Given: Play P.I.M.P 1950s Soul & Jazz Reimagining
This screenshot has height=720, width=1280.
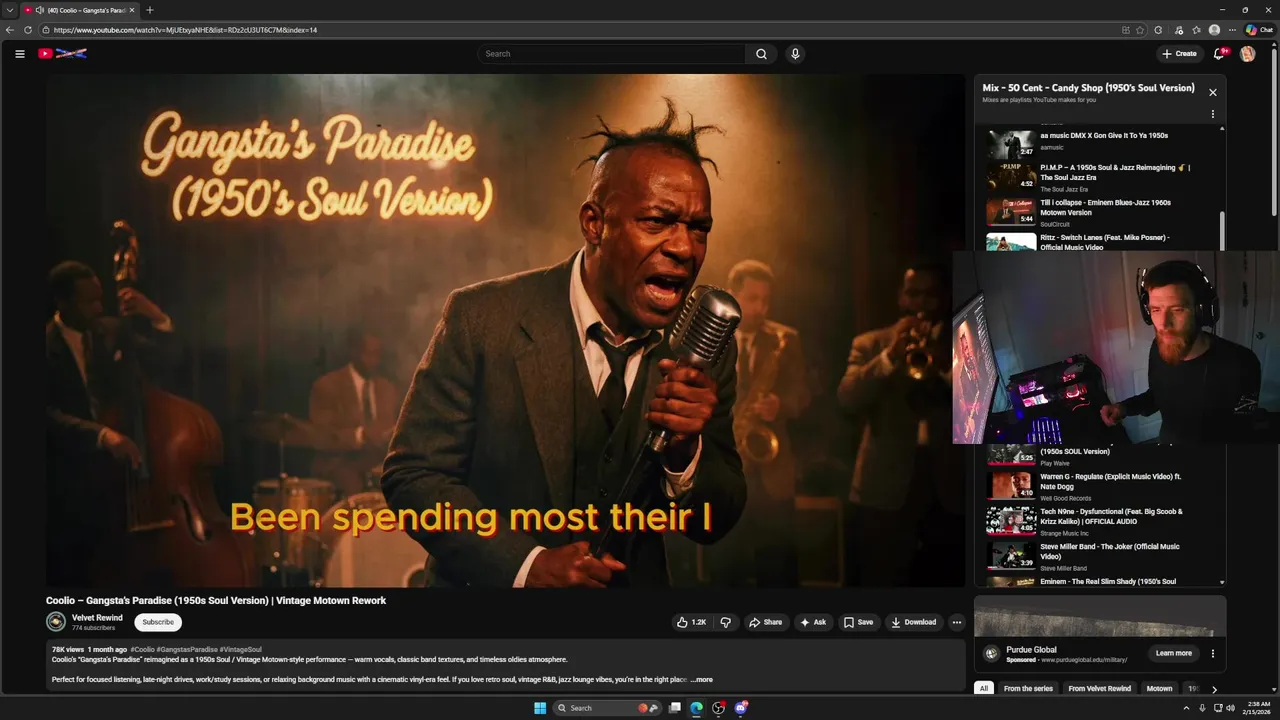Looking at the screenshot, I should [x=1104, y=176].
